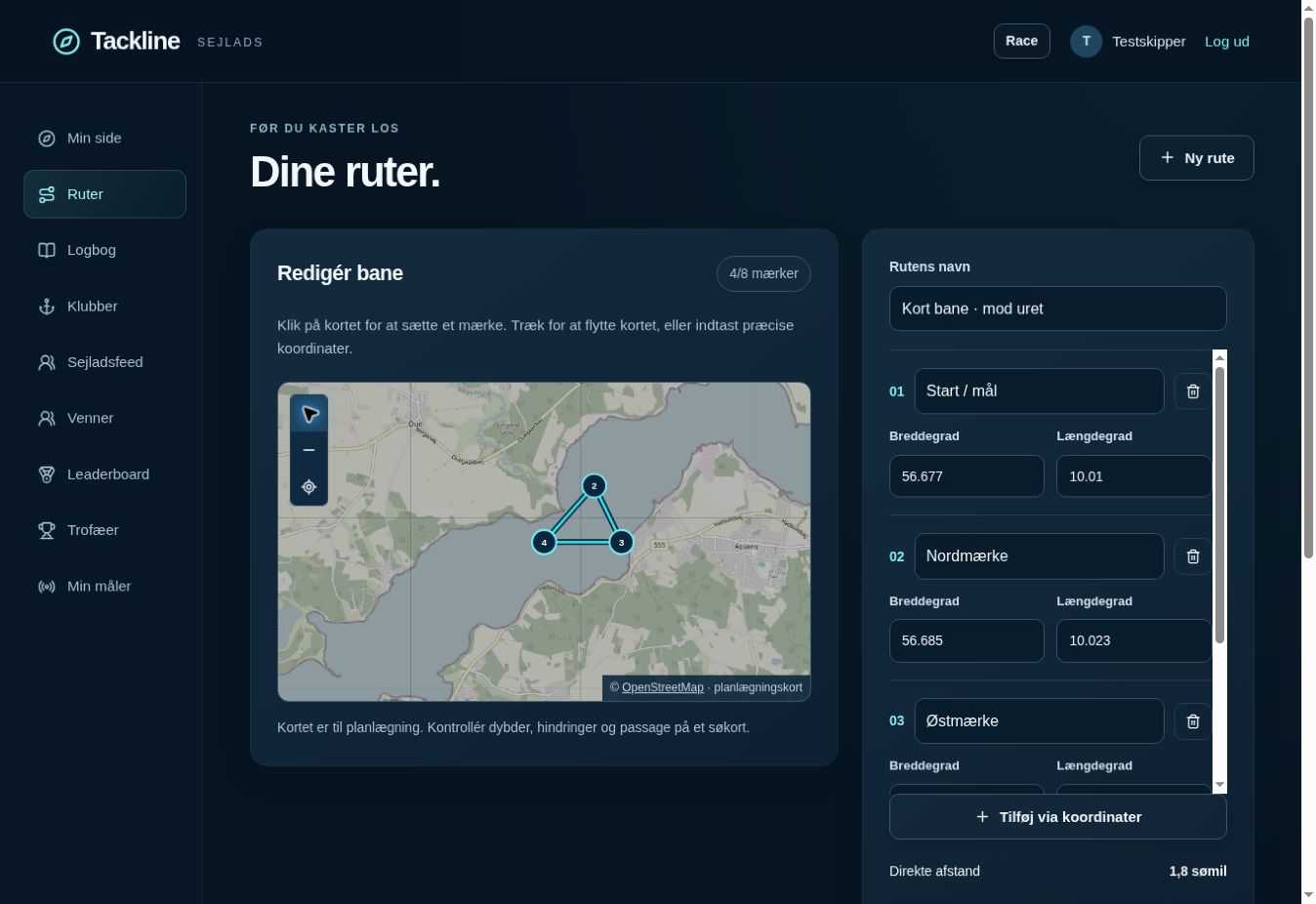Edit the Start / mål name field
Viewport: 1316px width, 904px height.
point(1039,391)
